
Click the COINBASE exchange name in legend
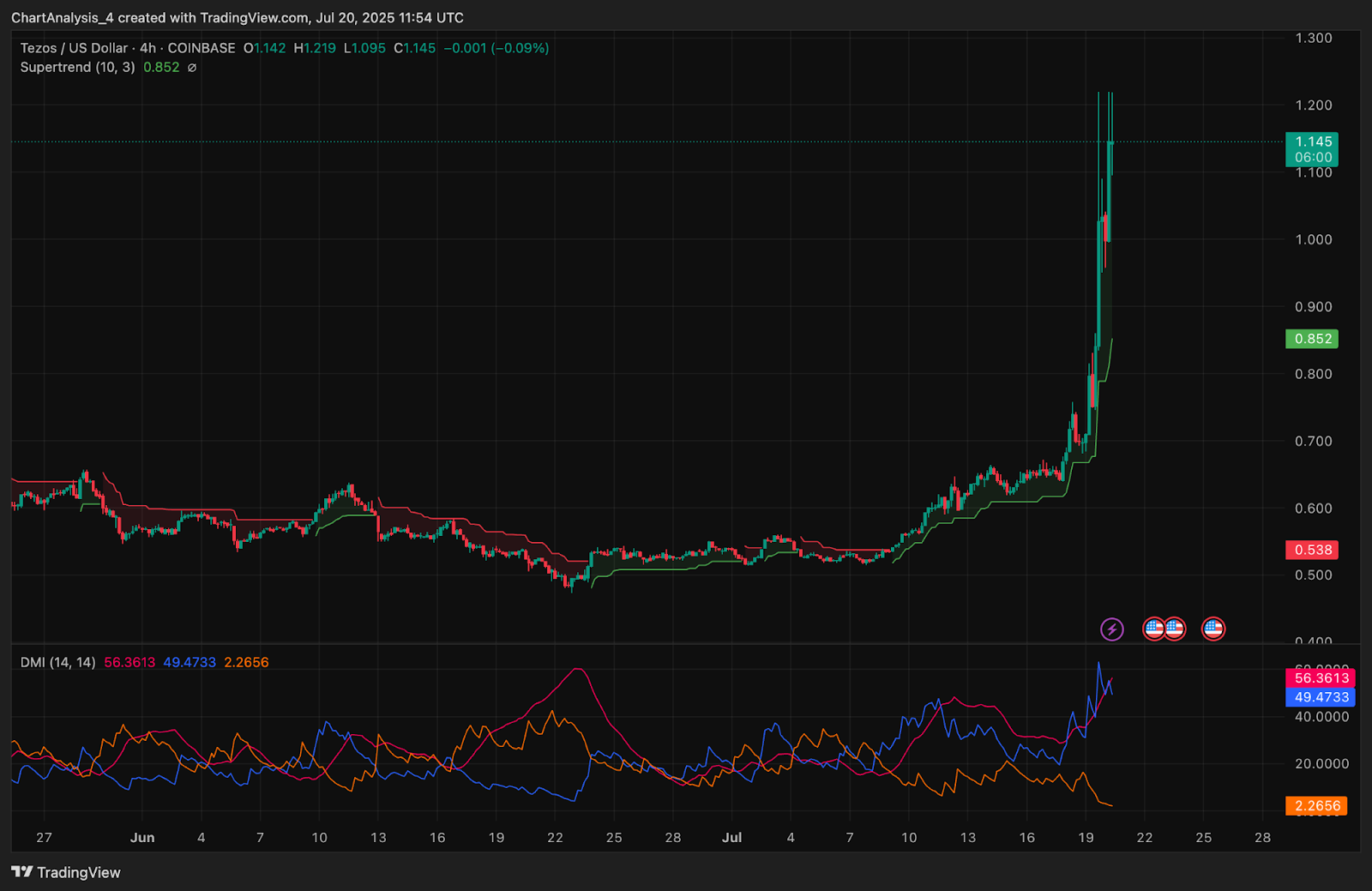pyautogui.click(x=202, y=48)
